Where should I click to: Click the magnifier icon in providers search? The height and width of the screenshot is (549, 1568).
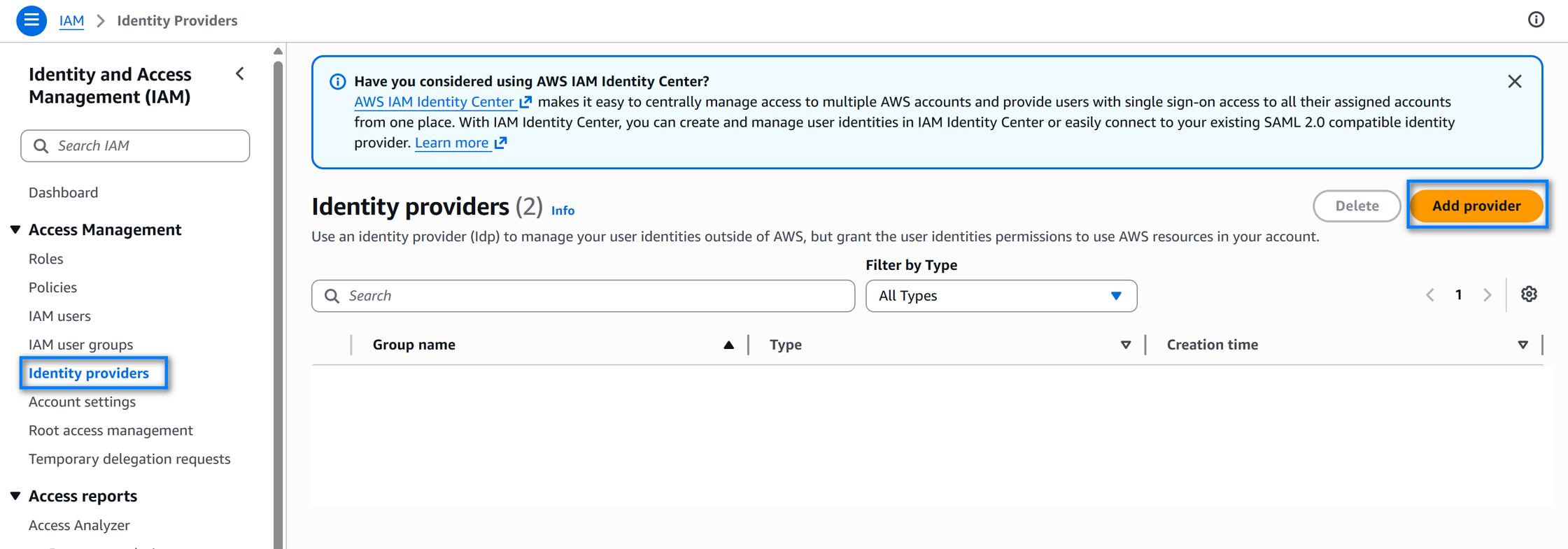tap(332, 296)
